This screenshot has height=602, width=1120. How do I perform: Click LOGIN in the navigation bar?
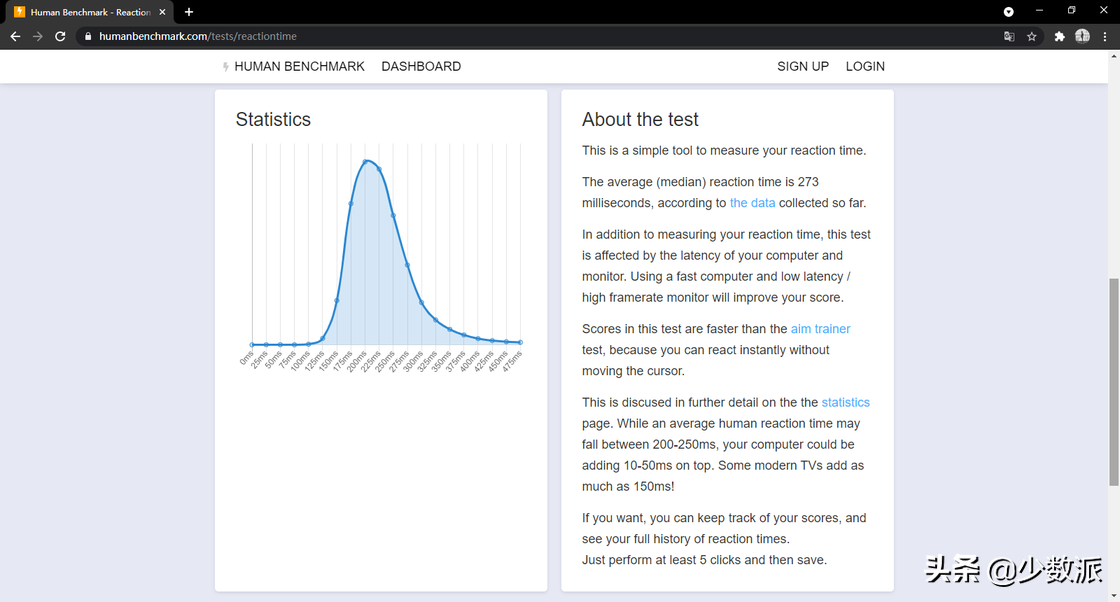pyautogui.click(x=865, y=66)
